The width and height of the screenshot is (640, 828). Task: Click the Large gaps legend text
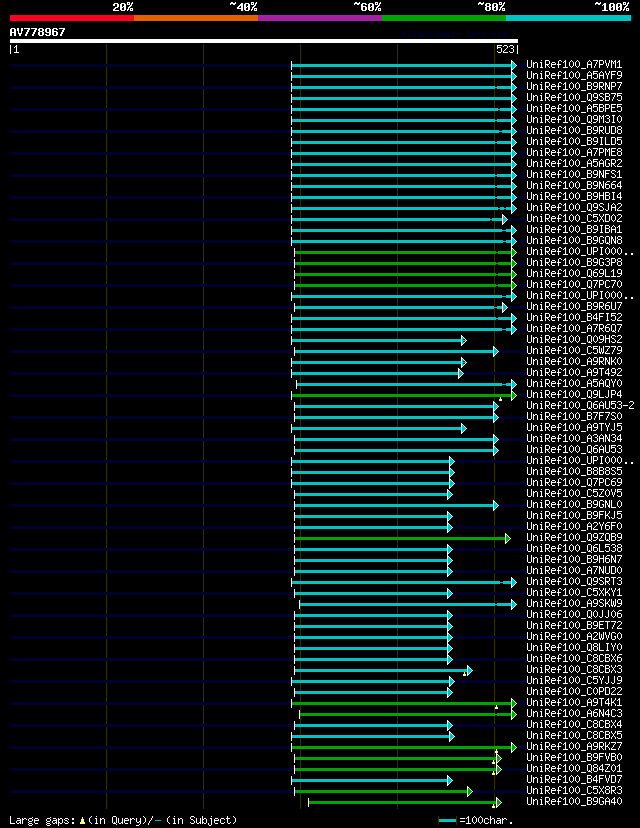[123, 821]
